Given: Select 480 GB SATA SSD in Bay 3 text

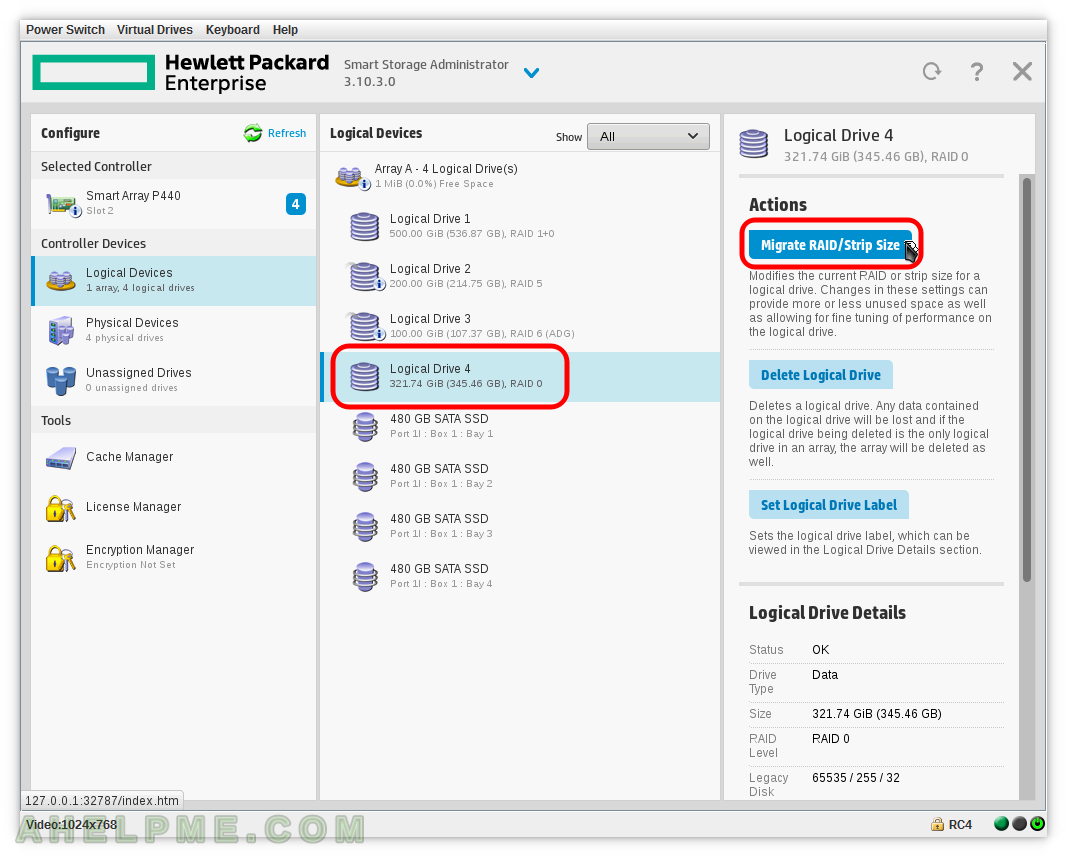Looking at the screenshot, I should click(x=439, y=519).
